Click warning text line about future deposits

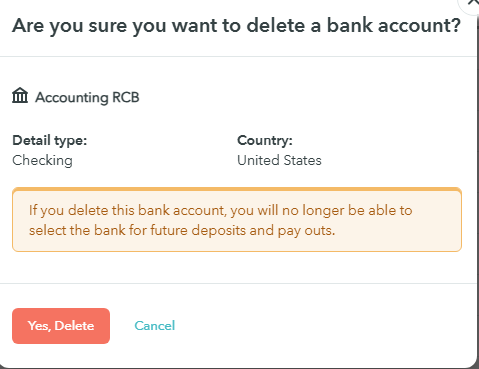click(182, 231)
